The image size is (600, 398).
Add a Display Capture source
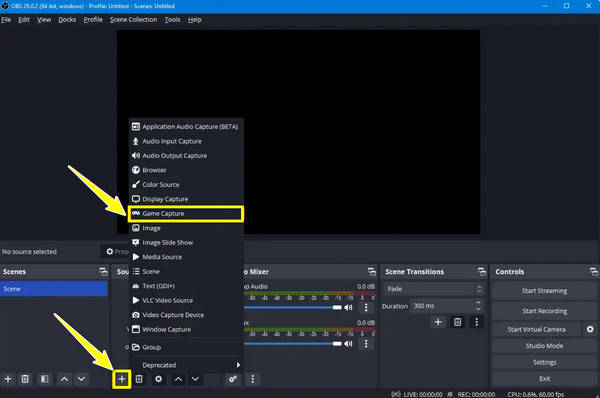(186, 199)
